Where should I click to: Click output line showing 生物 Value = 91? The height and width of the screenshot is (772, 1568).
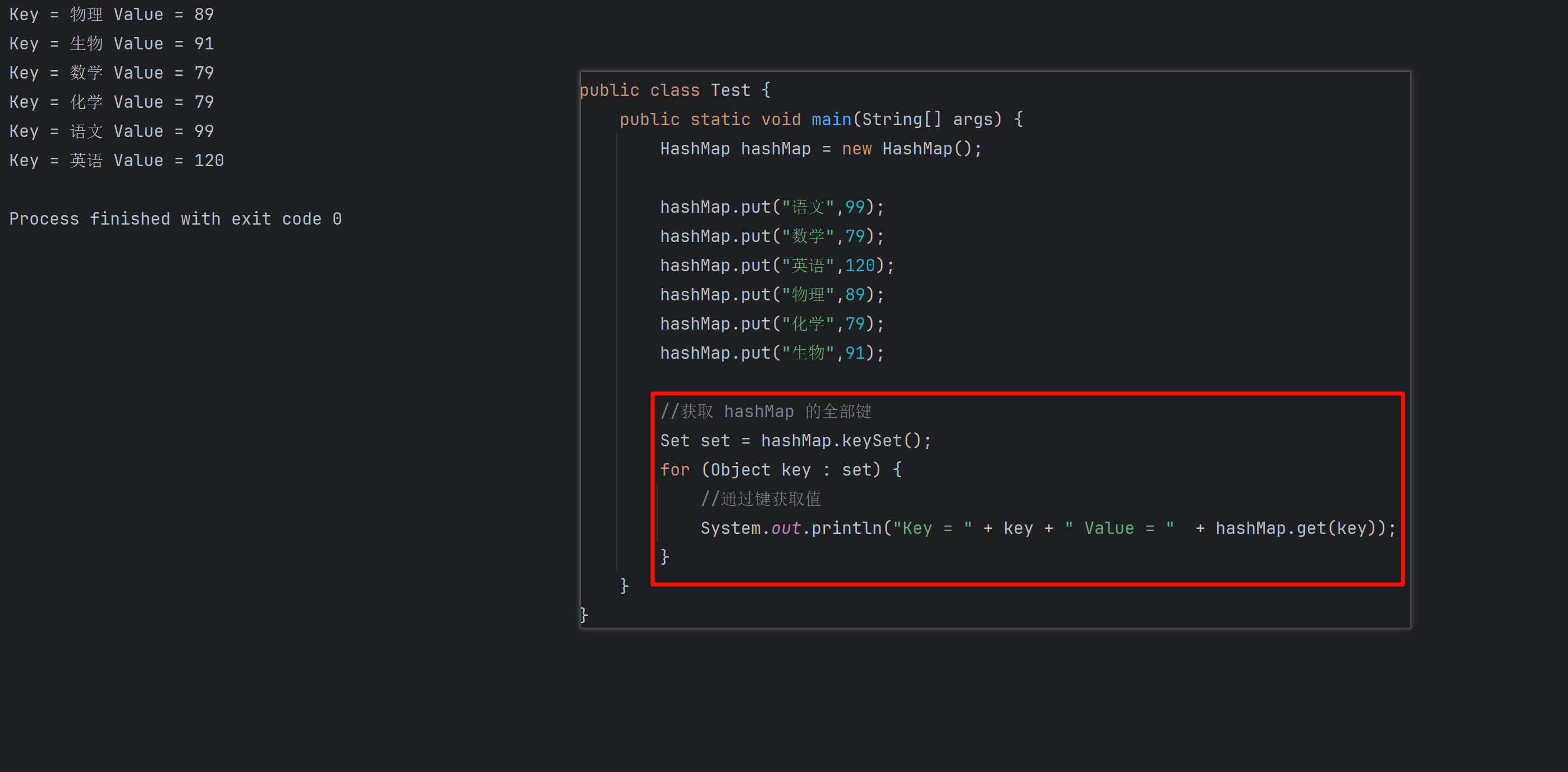111,44
